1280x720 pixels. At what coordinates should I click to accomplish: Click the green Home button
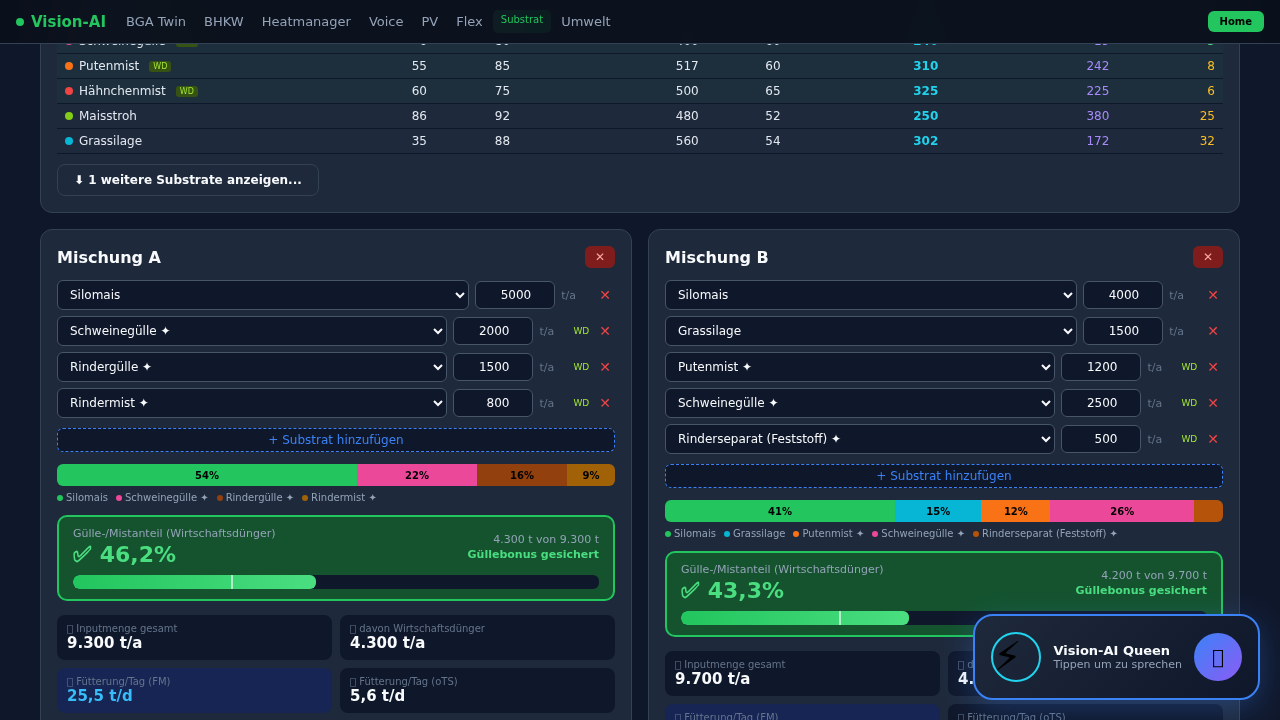pos(1235,22)
